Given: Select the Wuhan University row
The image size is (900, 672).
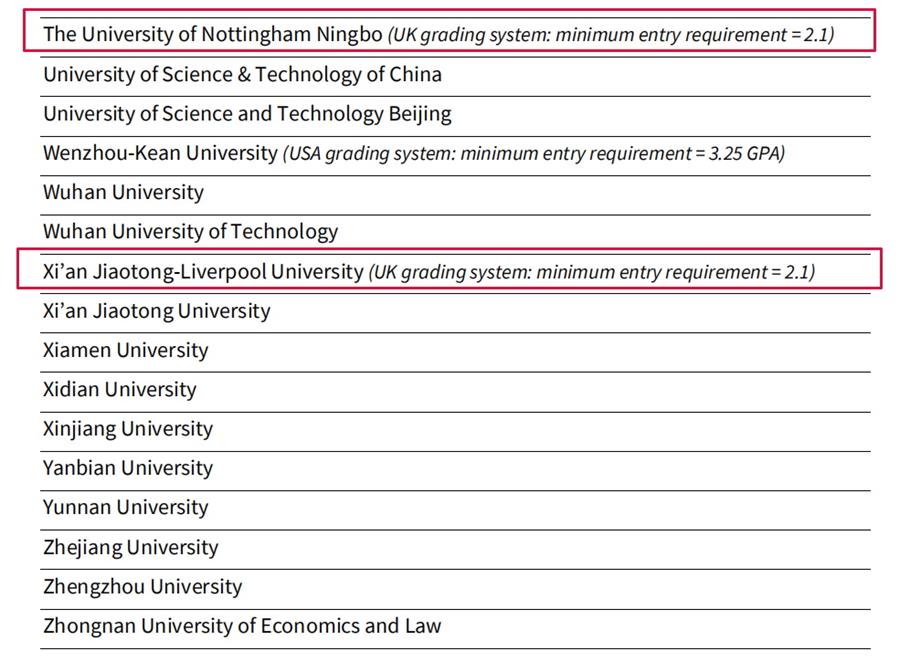Looking at the screenshot, I should [123, 192].
